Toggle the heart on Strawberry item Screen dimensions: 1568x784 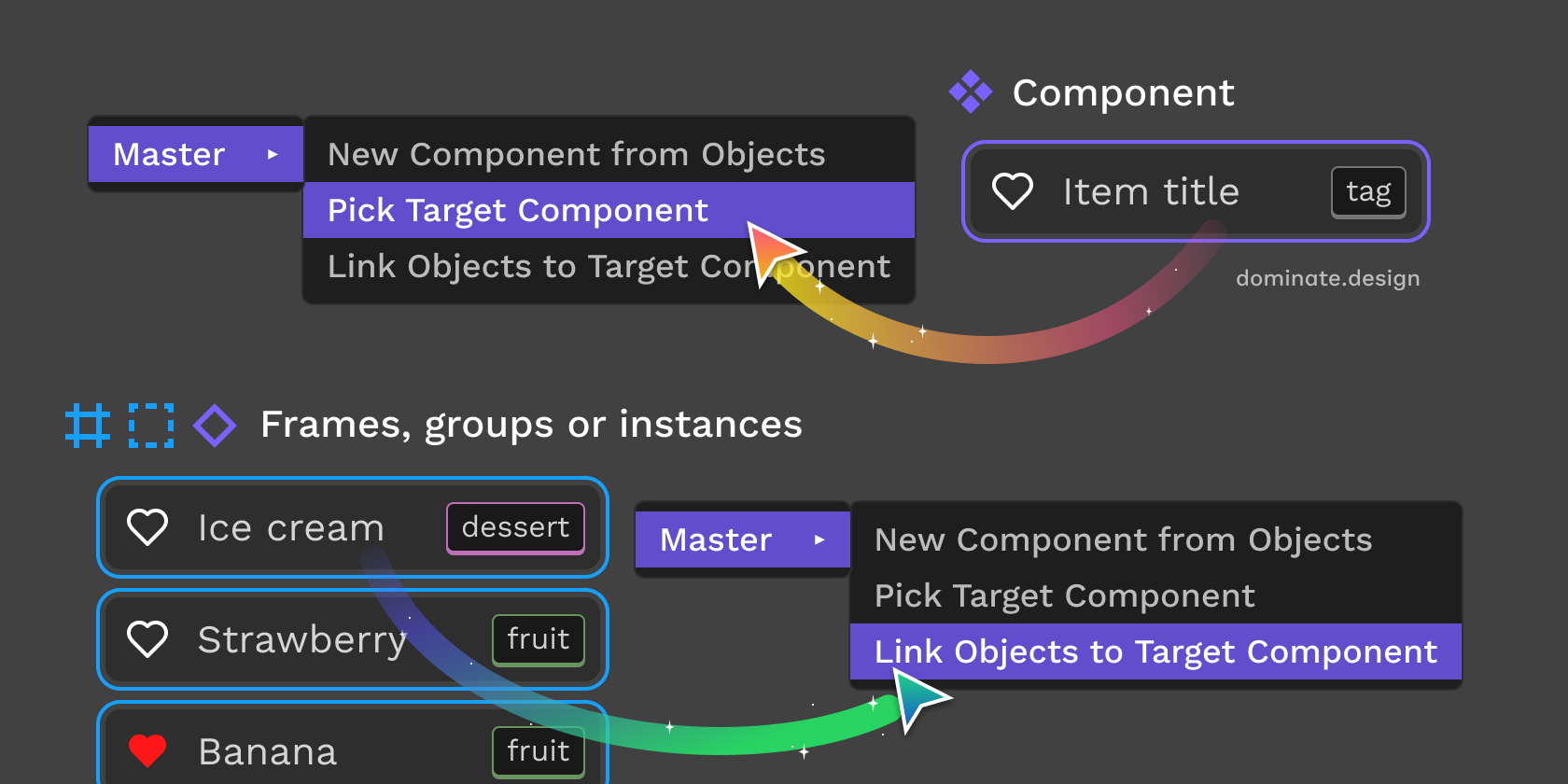pyautogui.click(x=147, y=639)
